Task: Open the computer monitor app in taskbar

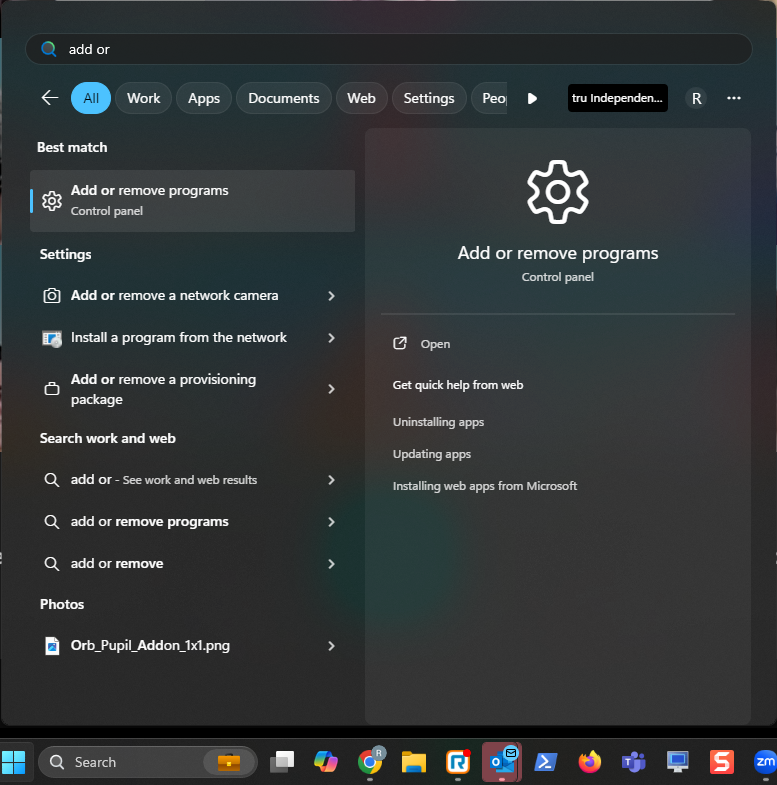Action: (677, 762)
